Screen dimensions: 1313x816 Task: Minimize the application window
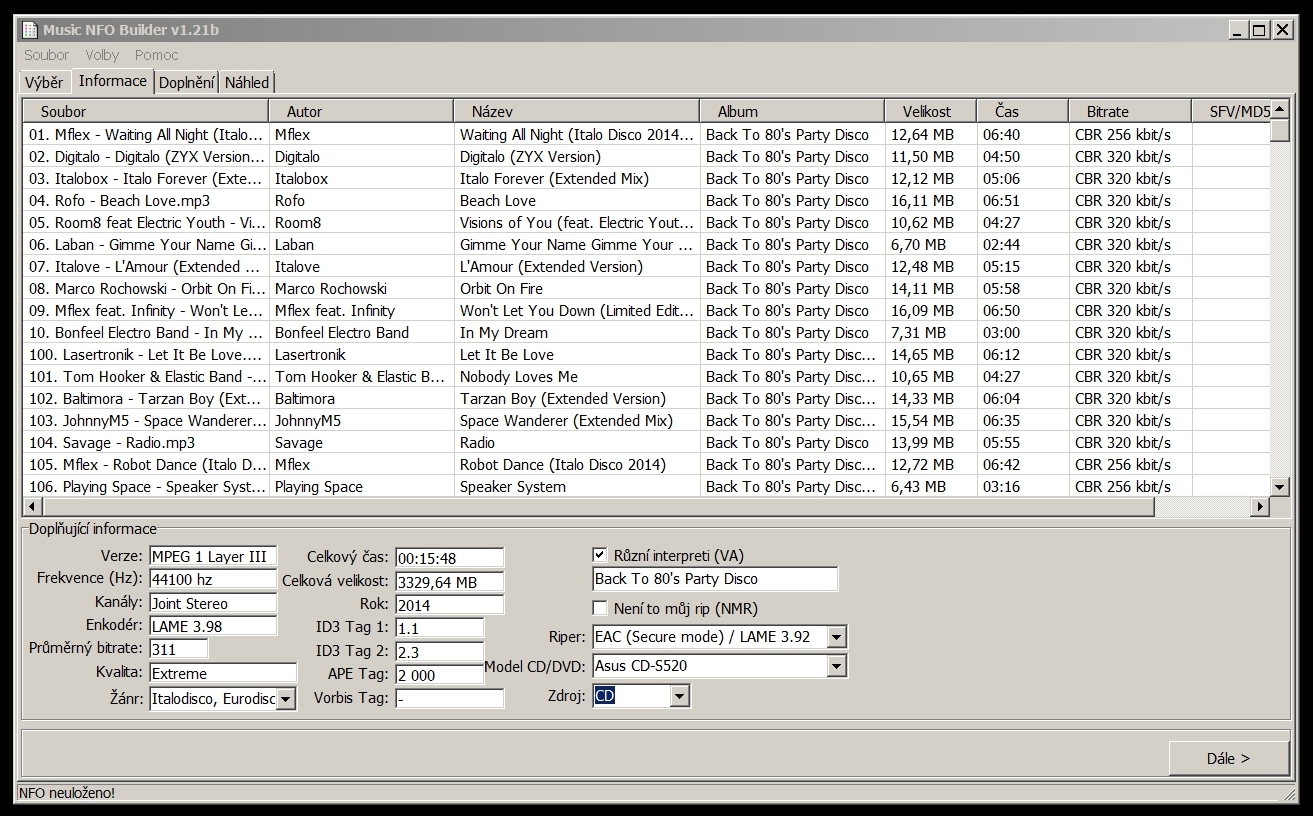(1238, 30)
